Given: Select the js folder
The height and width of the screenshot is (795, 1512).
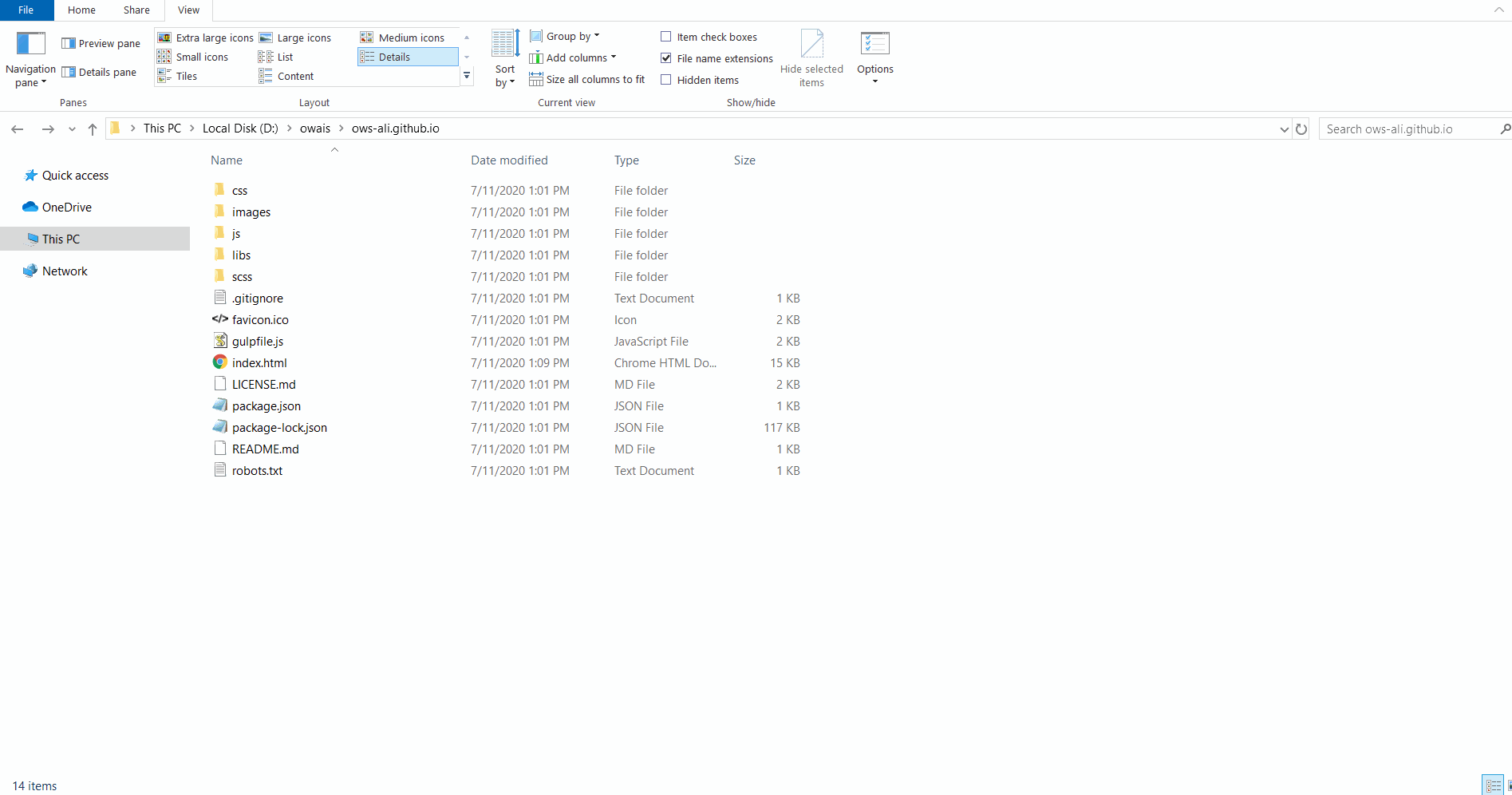Looking at the screenshot, I should click(x=236, y=234).
